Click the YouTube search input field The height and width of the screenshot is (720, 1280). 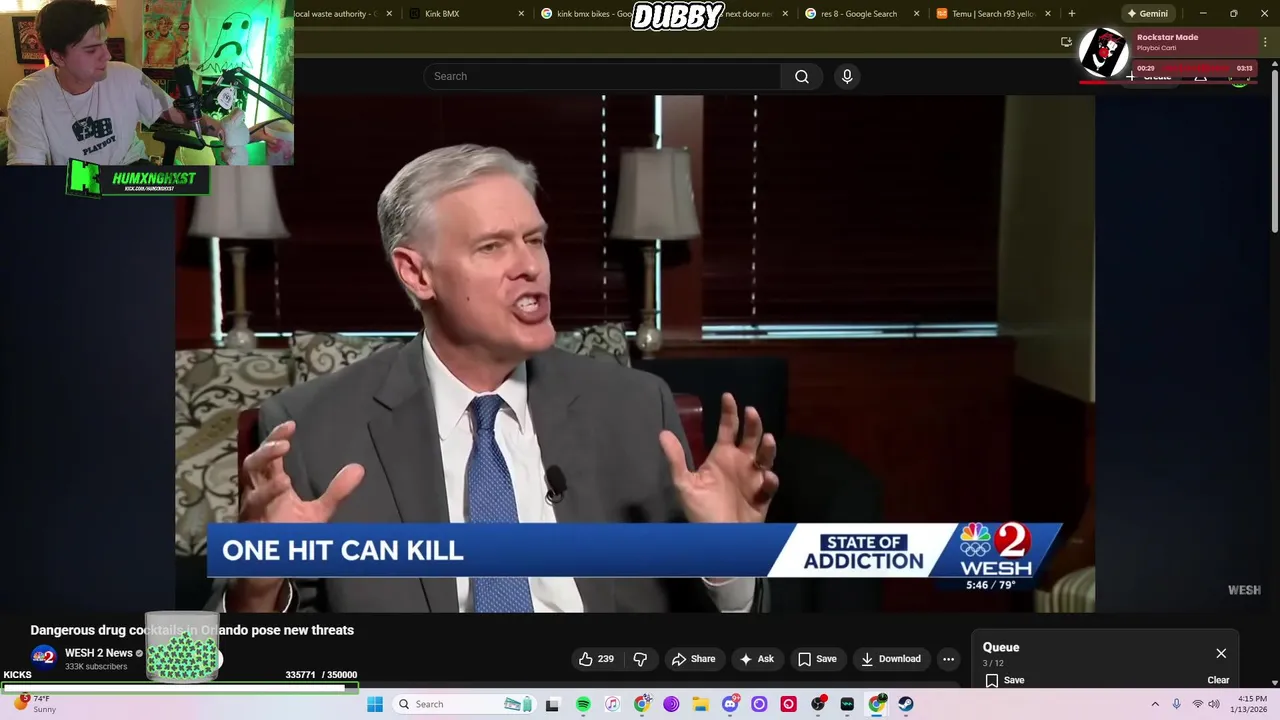(602, 77)
